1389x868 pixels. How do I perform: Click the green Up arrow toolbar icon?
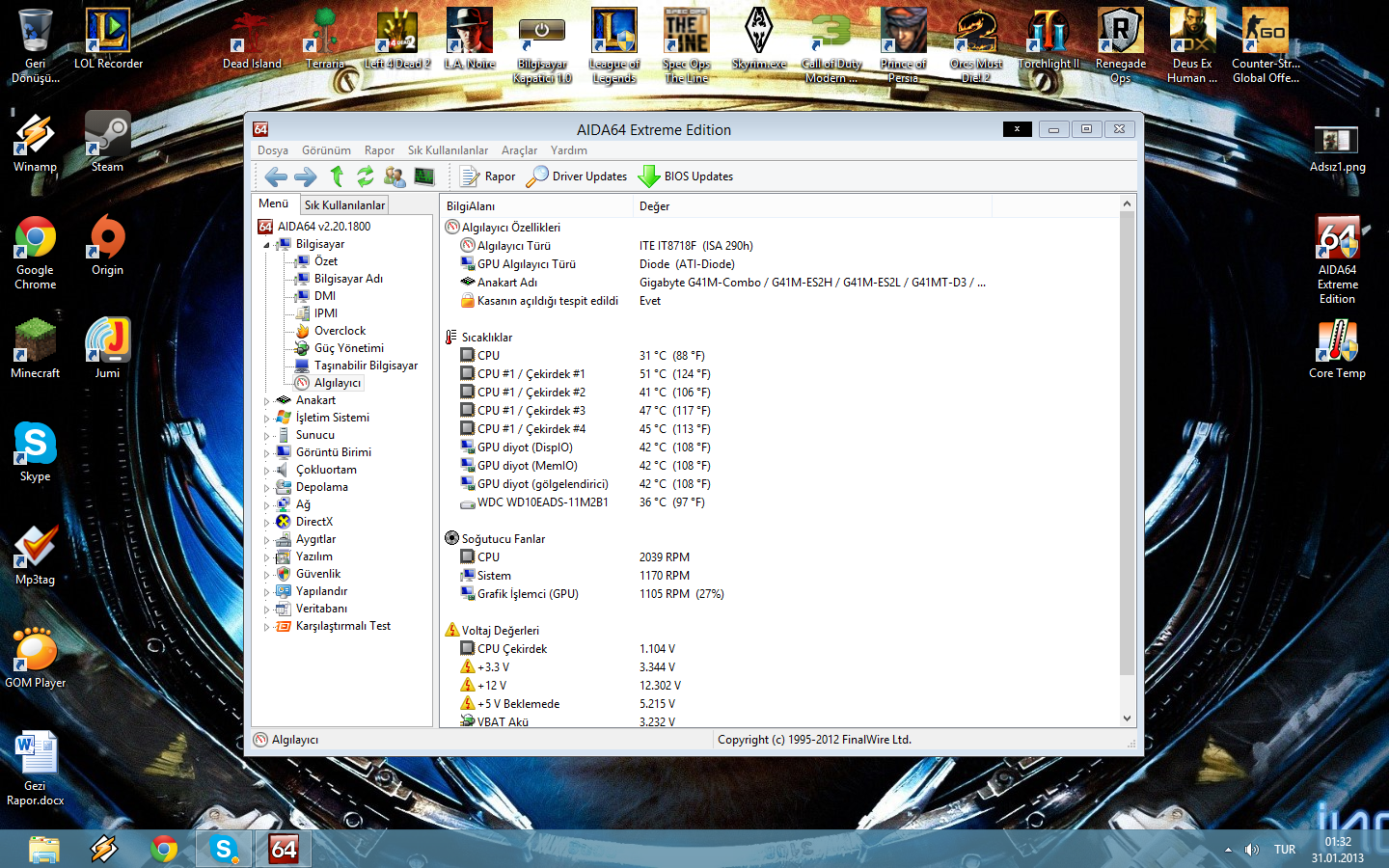pos(337,176)
